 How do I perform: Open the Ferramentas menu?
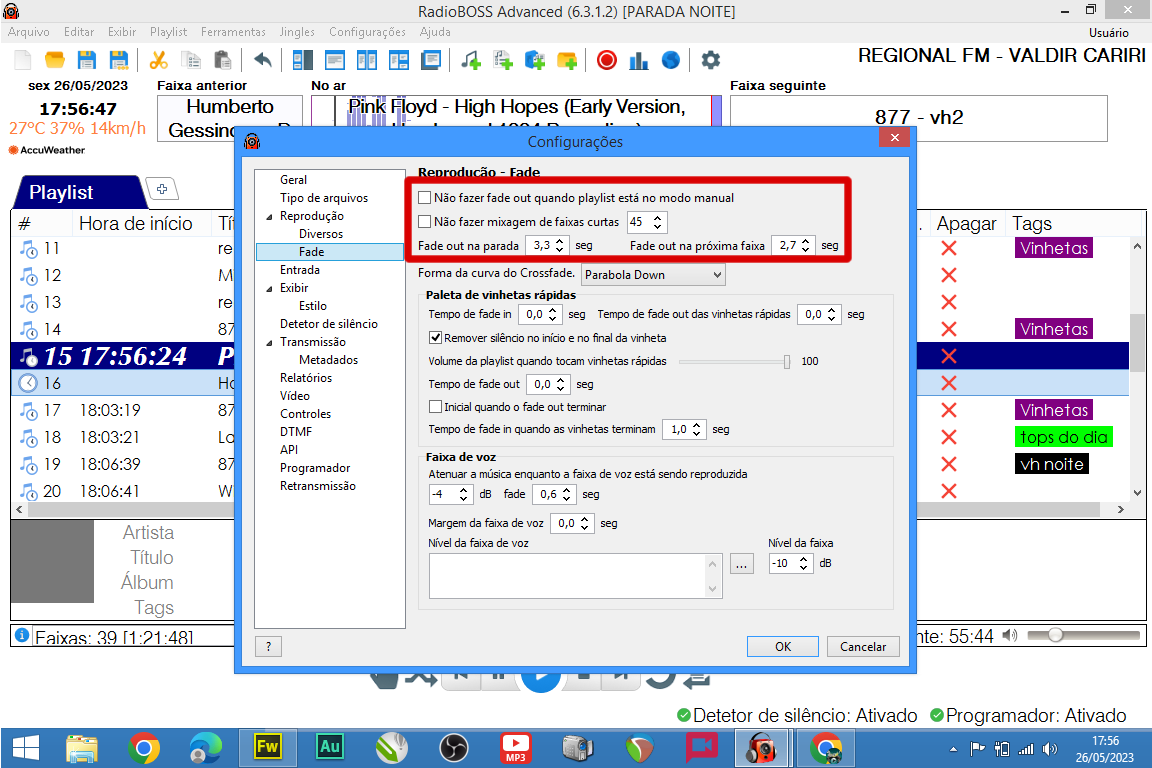234,32
